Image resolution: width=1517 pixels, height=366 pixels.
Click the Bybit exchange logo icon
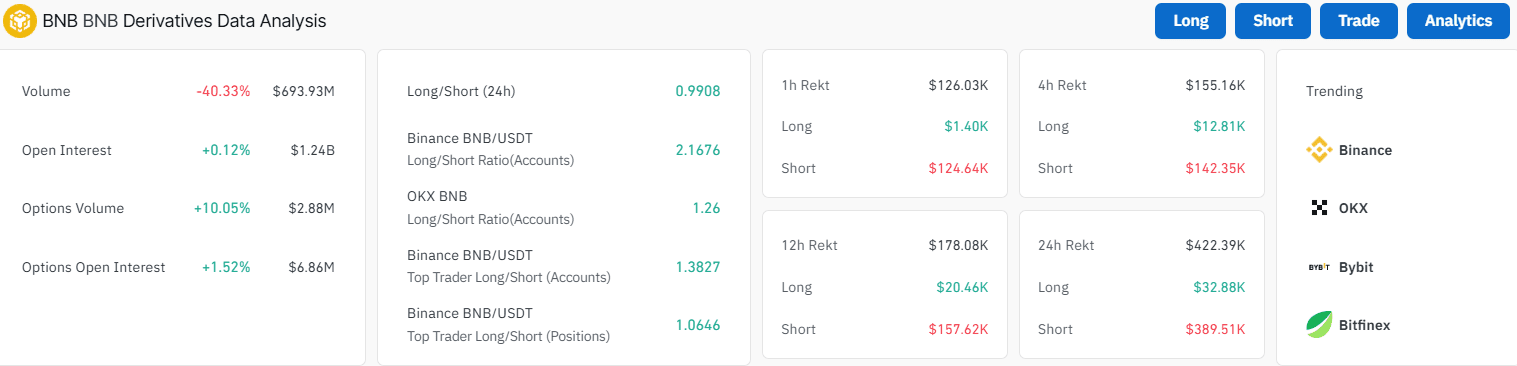(x=1319, y=267)
